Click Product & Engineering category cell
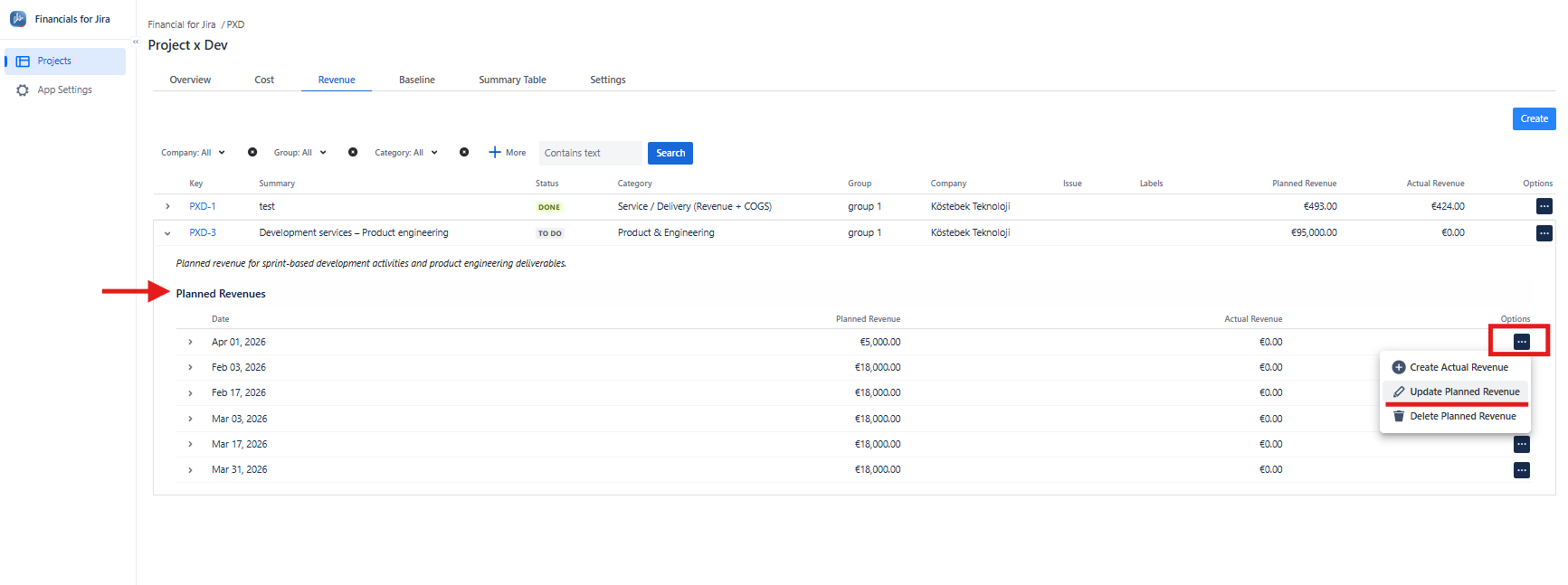 (666, 232)
